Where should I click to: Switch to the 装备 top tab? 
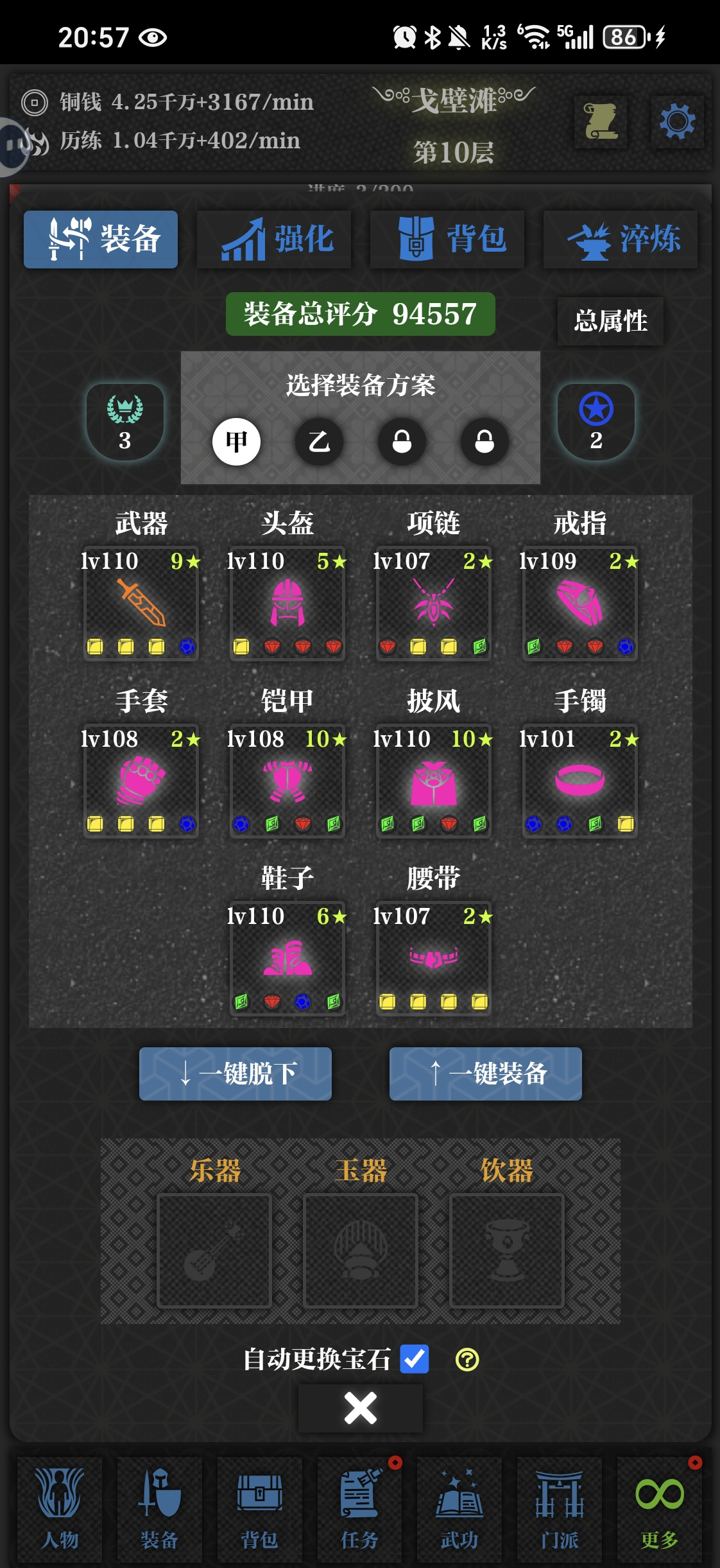[x=101, y=239]
